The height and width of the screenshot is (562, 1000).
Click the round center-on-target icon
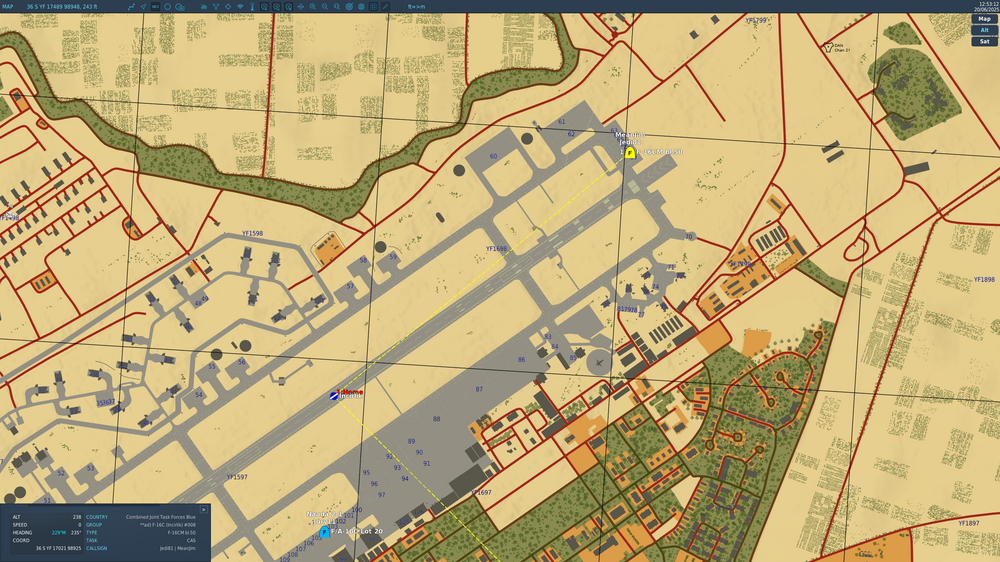pos(349,6)
